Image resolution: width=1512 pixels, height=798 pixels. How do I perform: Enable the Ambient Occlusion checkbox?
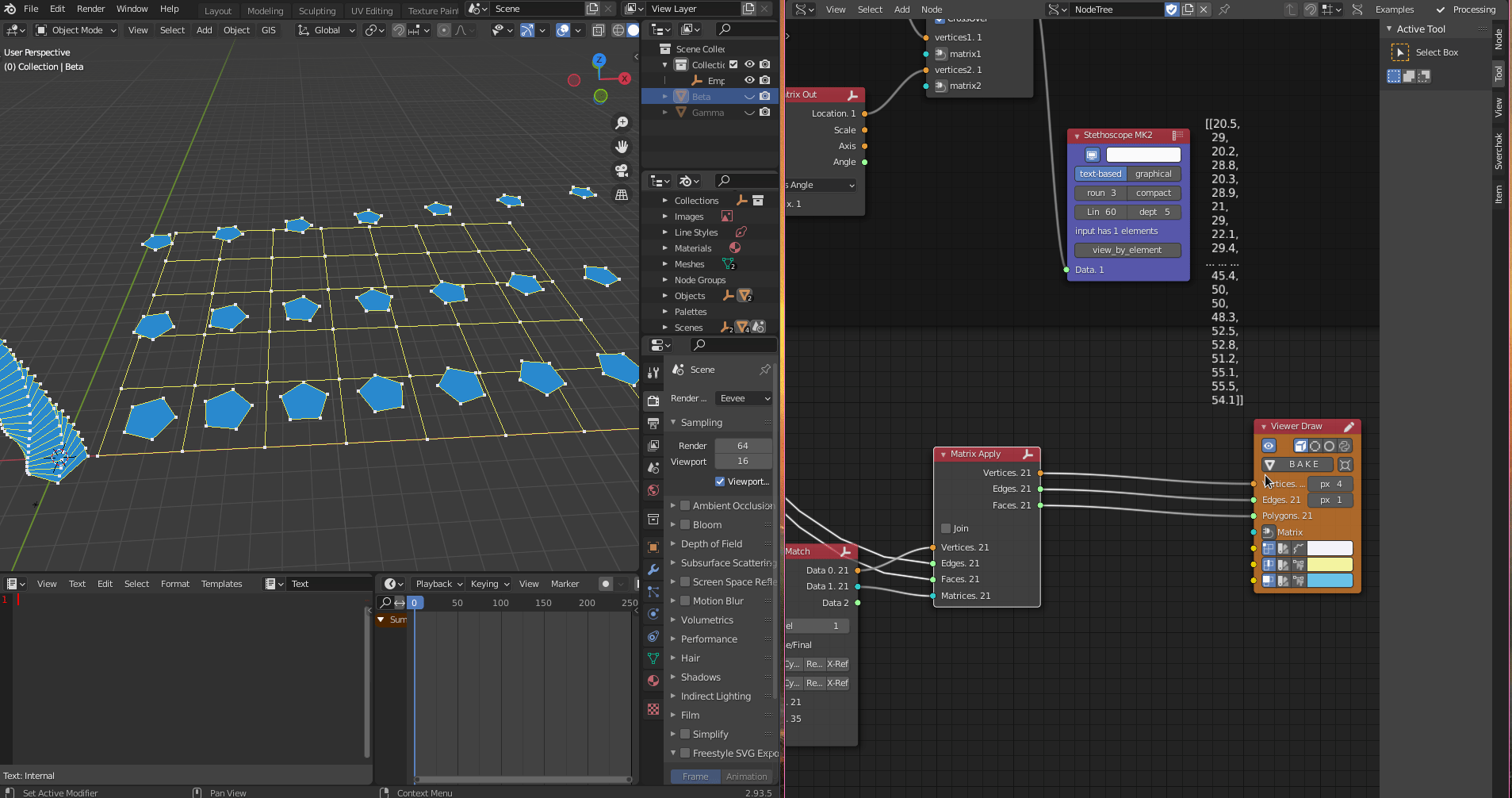click(x=685, y=505)
